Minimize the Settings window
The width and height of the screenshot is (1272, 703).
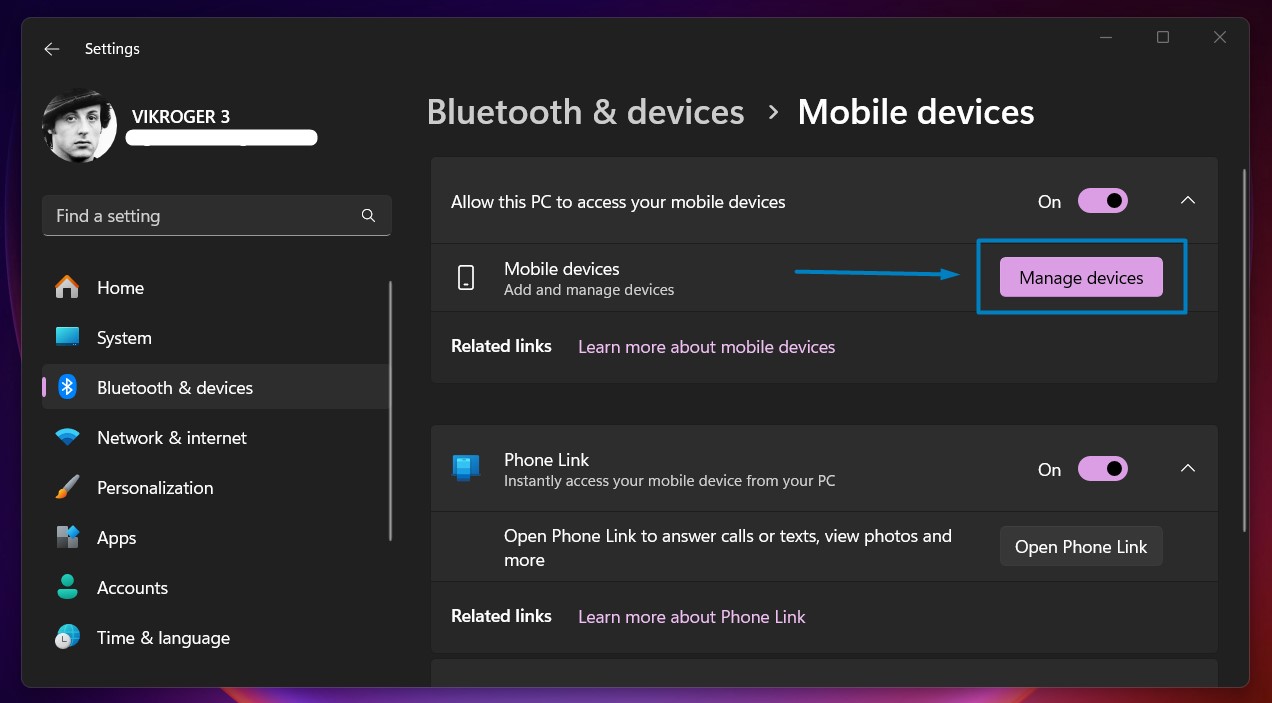(x=1105, y=37)
